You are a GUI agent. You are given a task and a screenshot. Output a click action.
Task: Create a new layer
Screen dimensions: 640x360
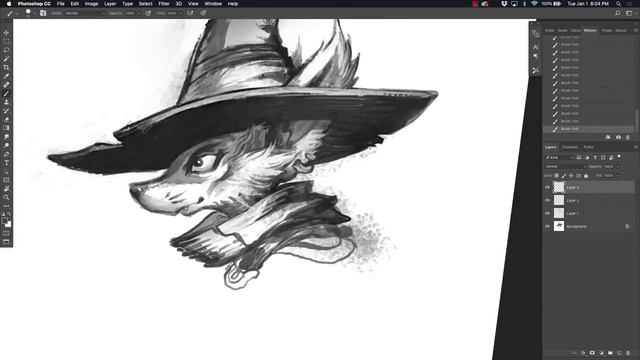[x=619, y=353]
